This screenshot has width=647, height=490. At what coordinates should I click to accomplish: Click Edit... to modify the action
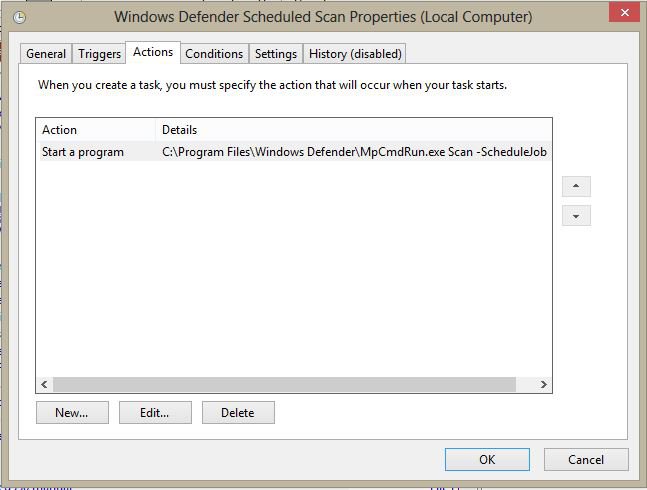click(154, 412)
